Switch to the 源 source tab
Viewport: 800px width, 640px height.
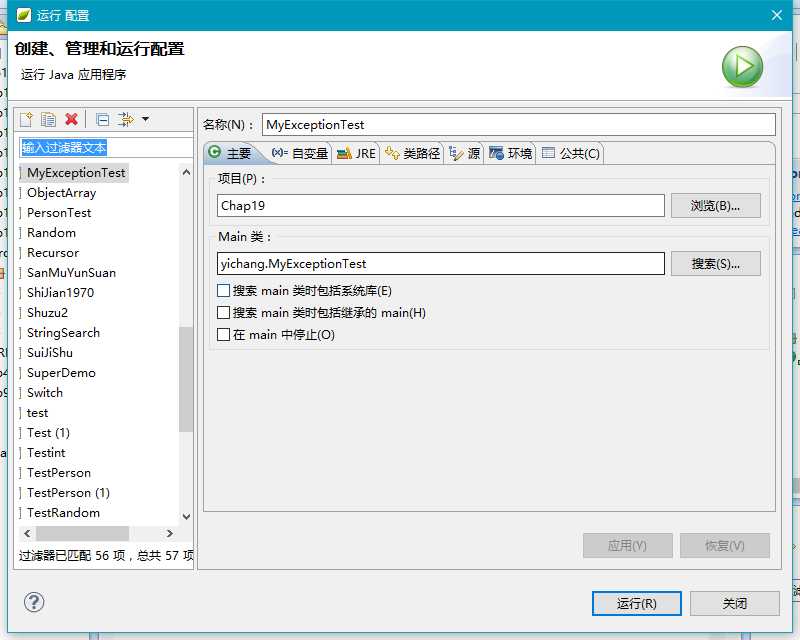pos(464,153)
